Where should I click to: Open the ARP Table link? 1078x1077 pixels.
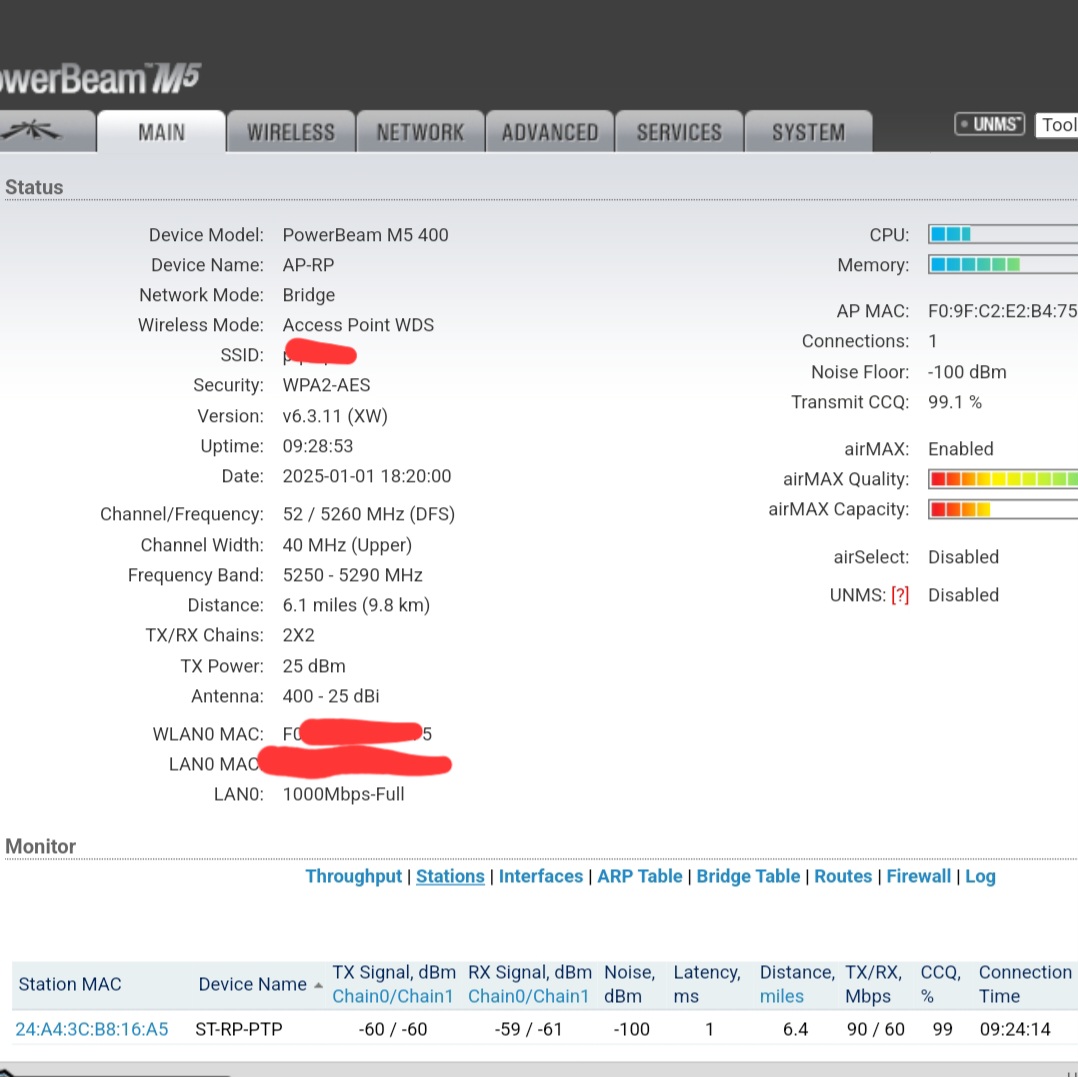click(639, 876)
